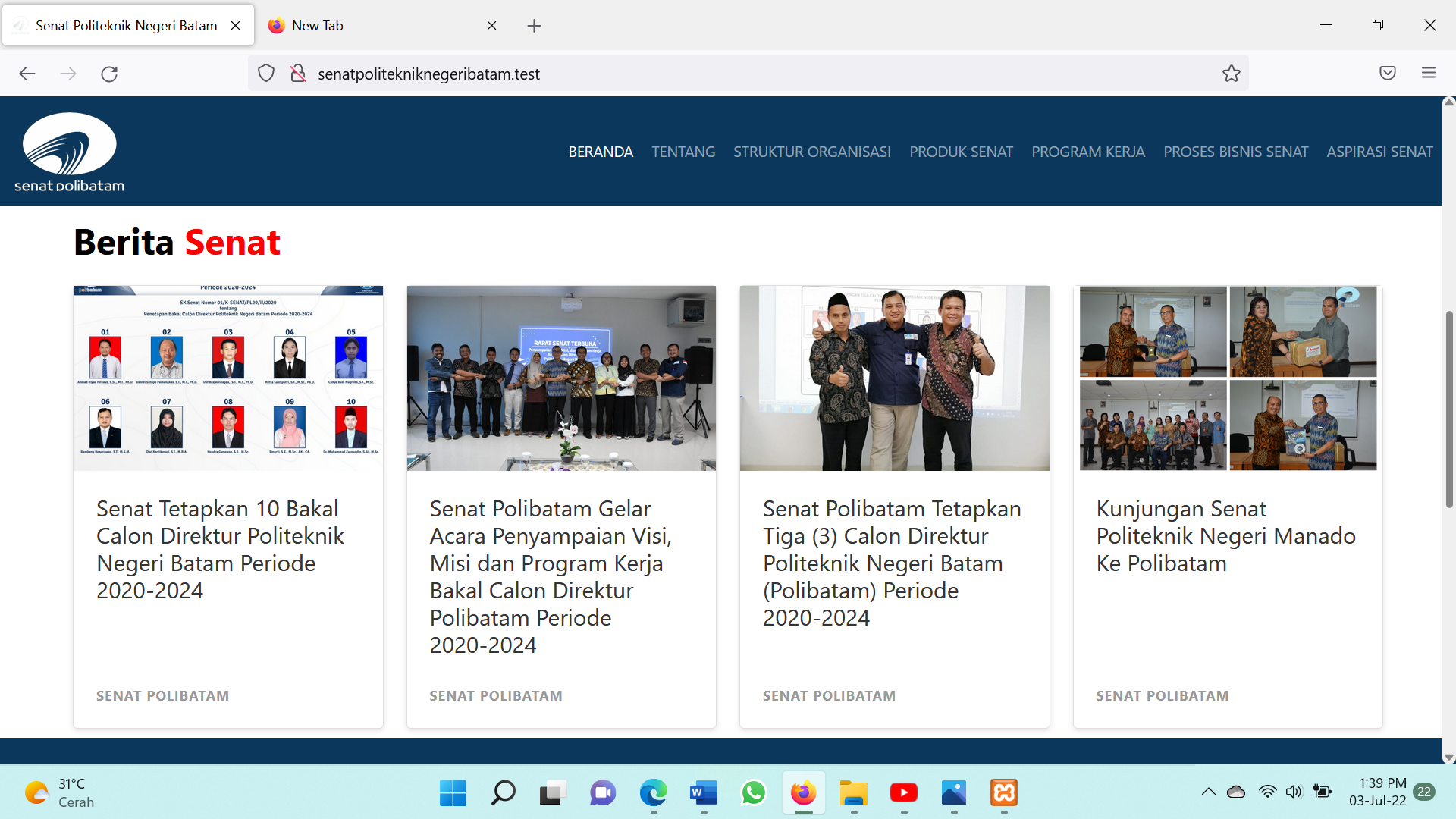This screenshot has height=819, width=1456.
Task: Open WhatsApp from the taskbar
Action: [753, 793]
